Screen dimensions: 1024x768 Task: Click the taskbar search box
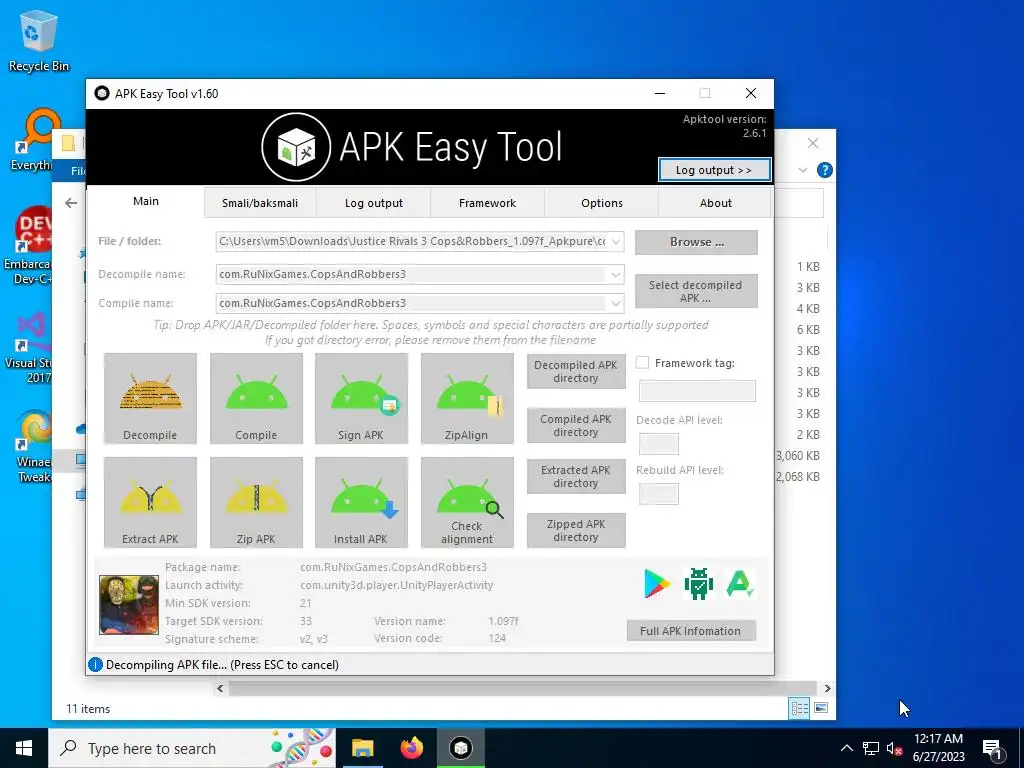(192, 748)
